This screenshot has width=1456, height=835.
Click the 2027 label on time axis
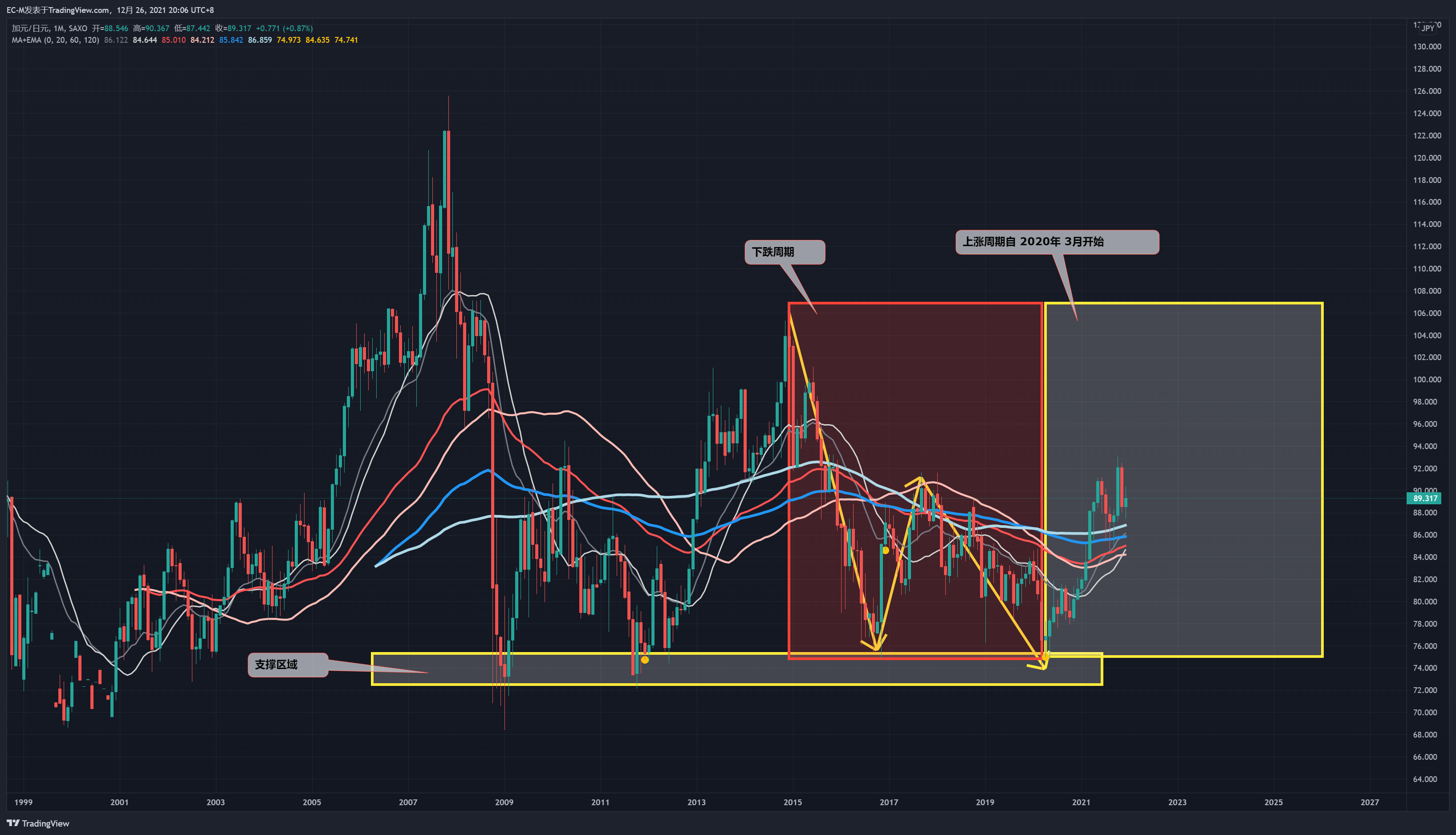[x=1370, y=803]
